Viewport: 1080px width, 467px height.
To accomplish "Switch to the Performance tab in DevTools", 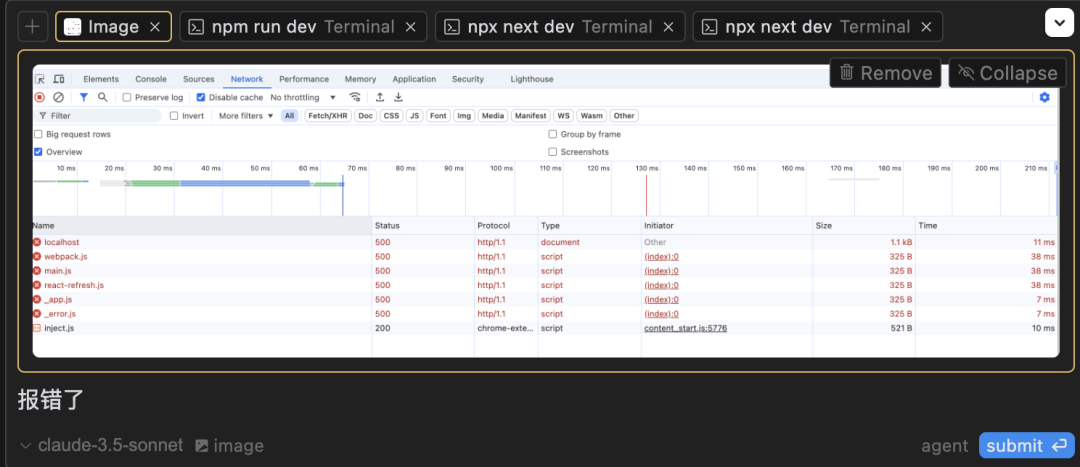I will 304,79.
